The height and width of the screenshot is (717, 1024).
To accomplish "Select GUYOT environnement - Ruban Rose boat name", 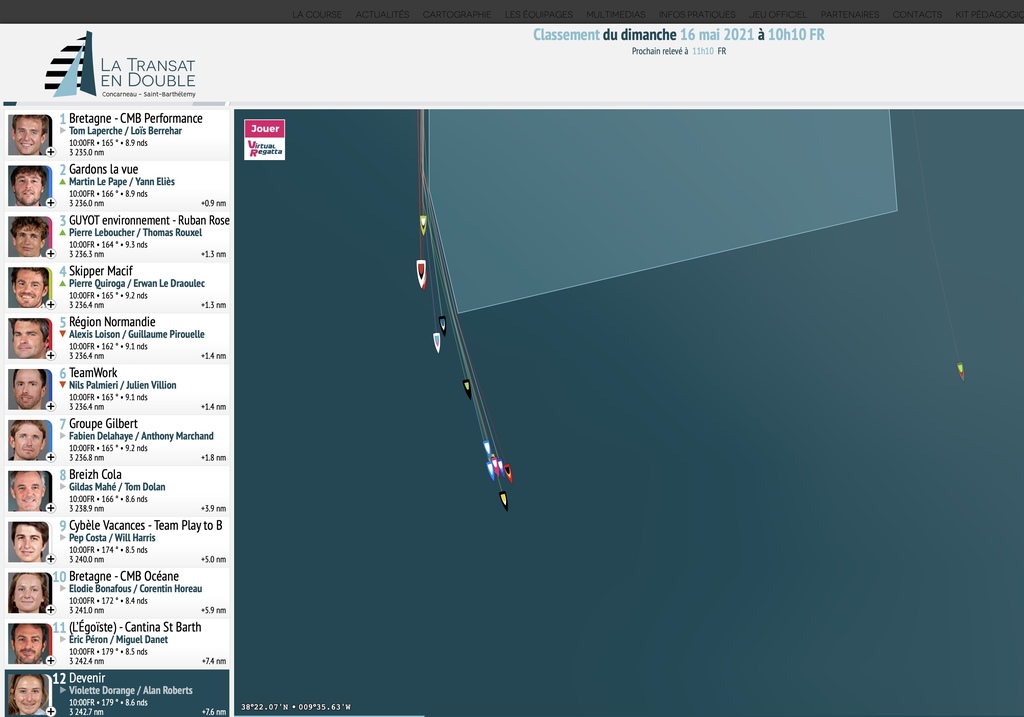I will [x=149, y=220].
